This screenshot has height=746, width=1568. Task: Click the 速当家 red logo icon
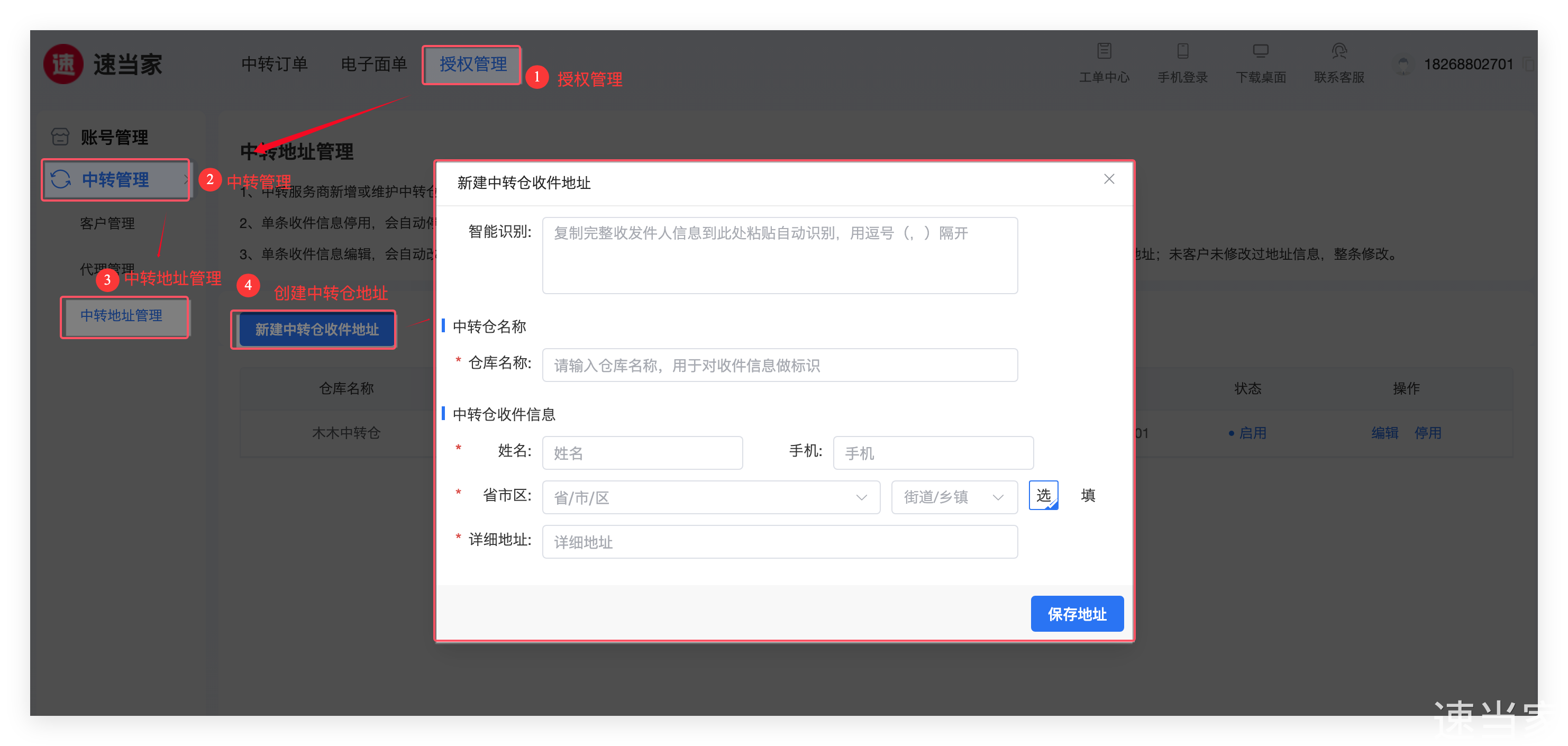(x=63, y=64)
